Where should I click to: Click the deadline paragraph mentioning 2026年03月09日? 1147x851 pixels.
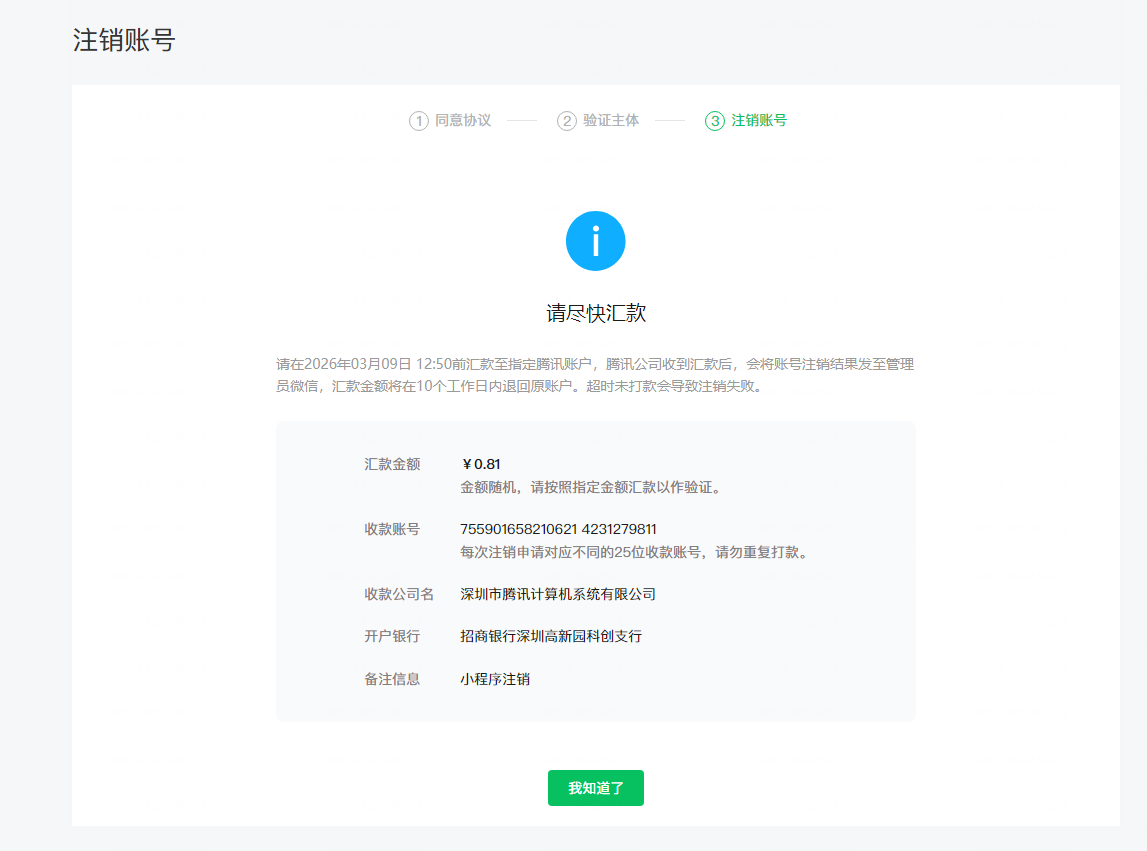595,375
